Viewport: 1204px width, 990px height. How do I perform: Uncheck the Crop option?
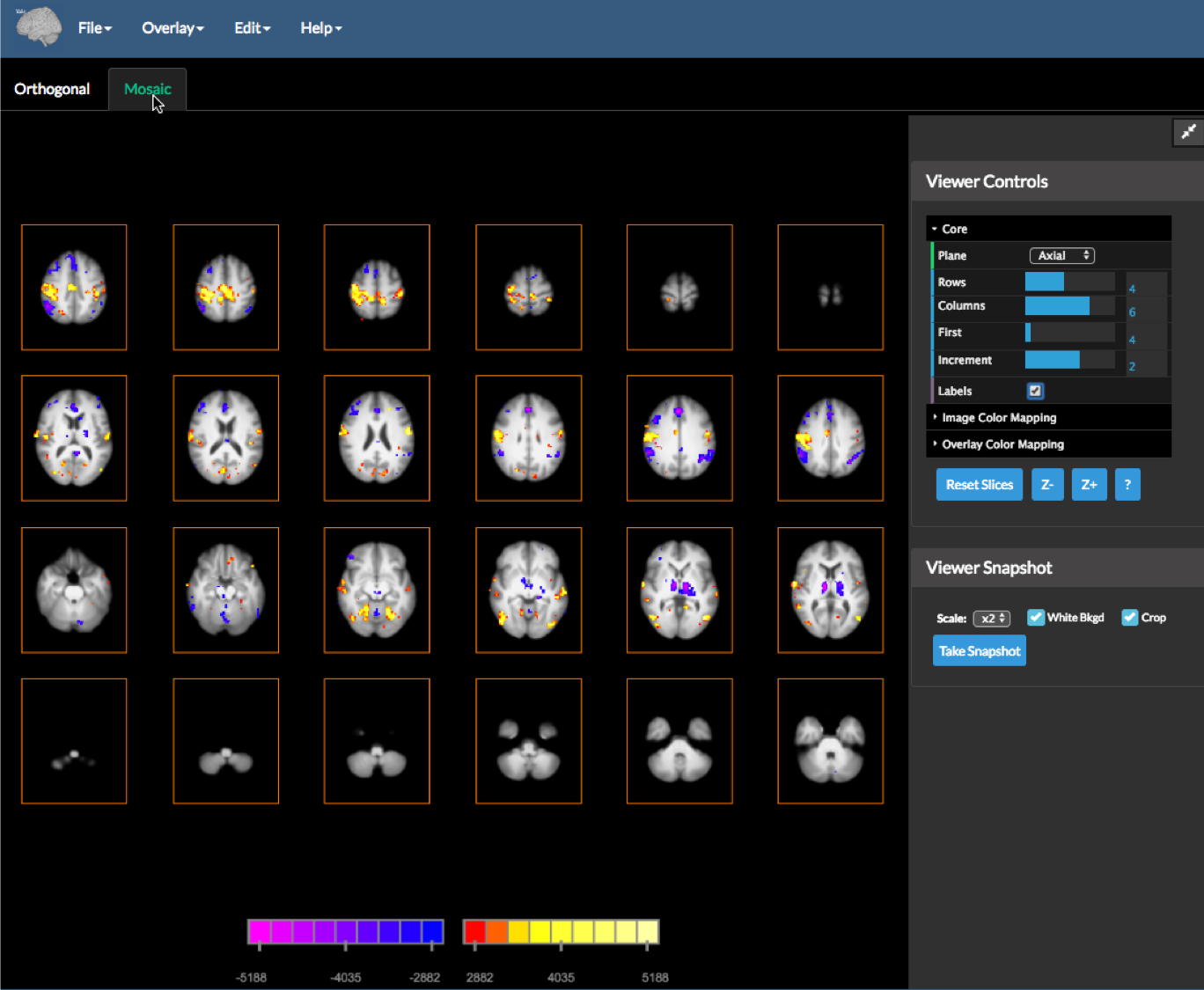[1130, 618]
